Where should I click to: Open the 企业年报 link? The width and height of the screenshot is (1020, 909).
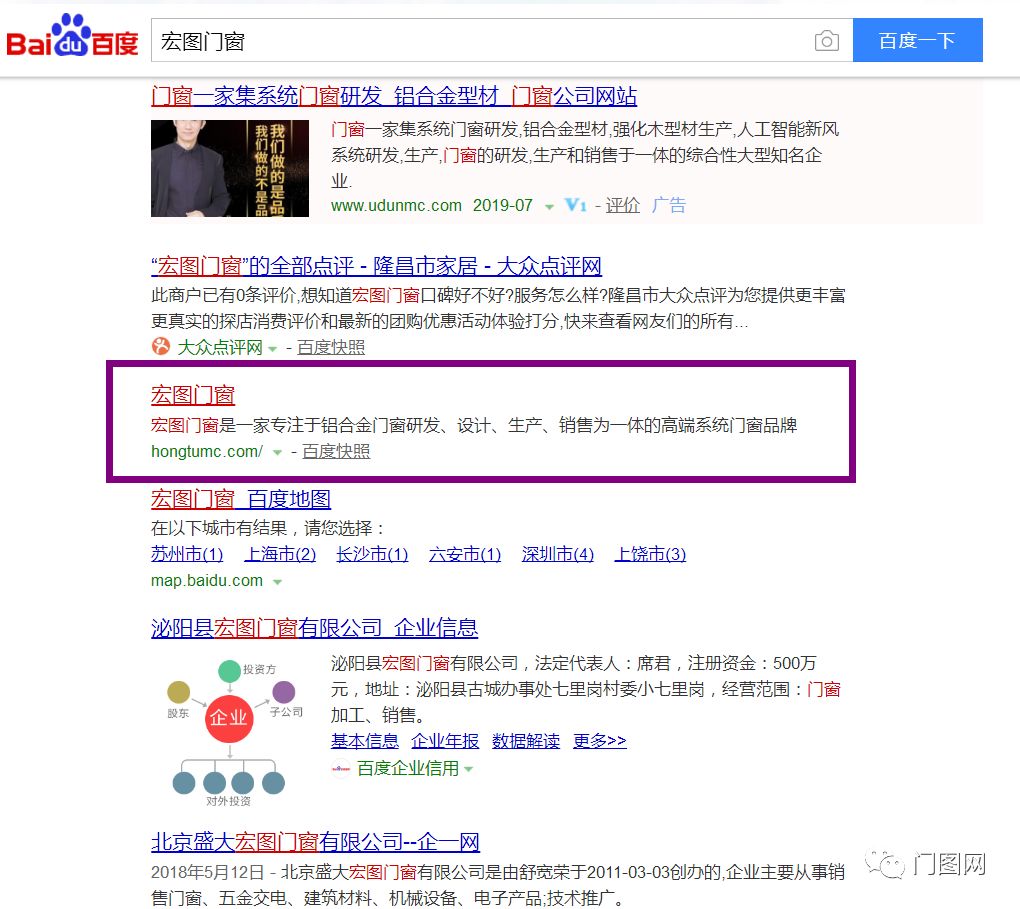(x=445, y=741)
